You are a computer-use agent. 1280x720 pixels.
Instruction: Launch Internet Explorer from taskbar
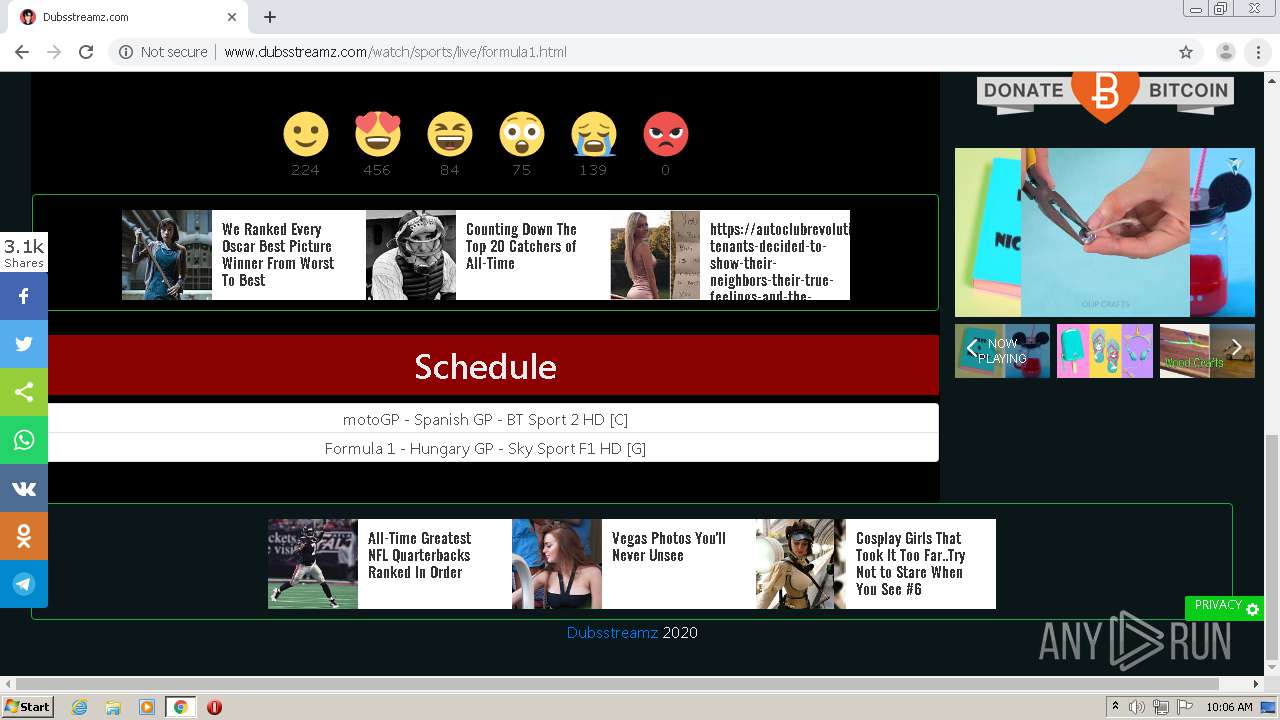[79, 707]
